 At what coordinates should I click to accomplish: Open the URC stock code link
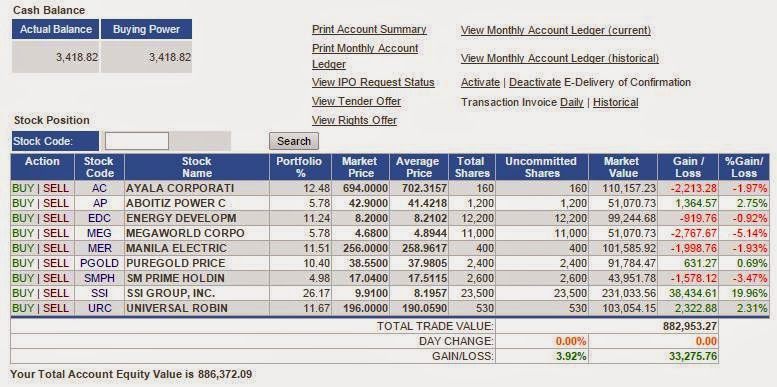coord(100,308)
